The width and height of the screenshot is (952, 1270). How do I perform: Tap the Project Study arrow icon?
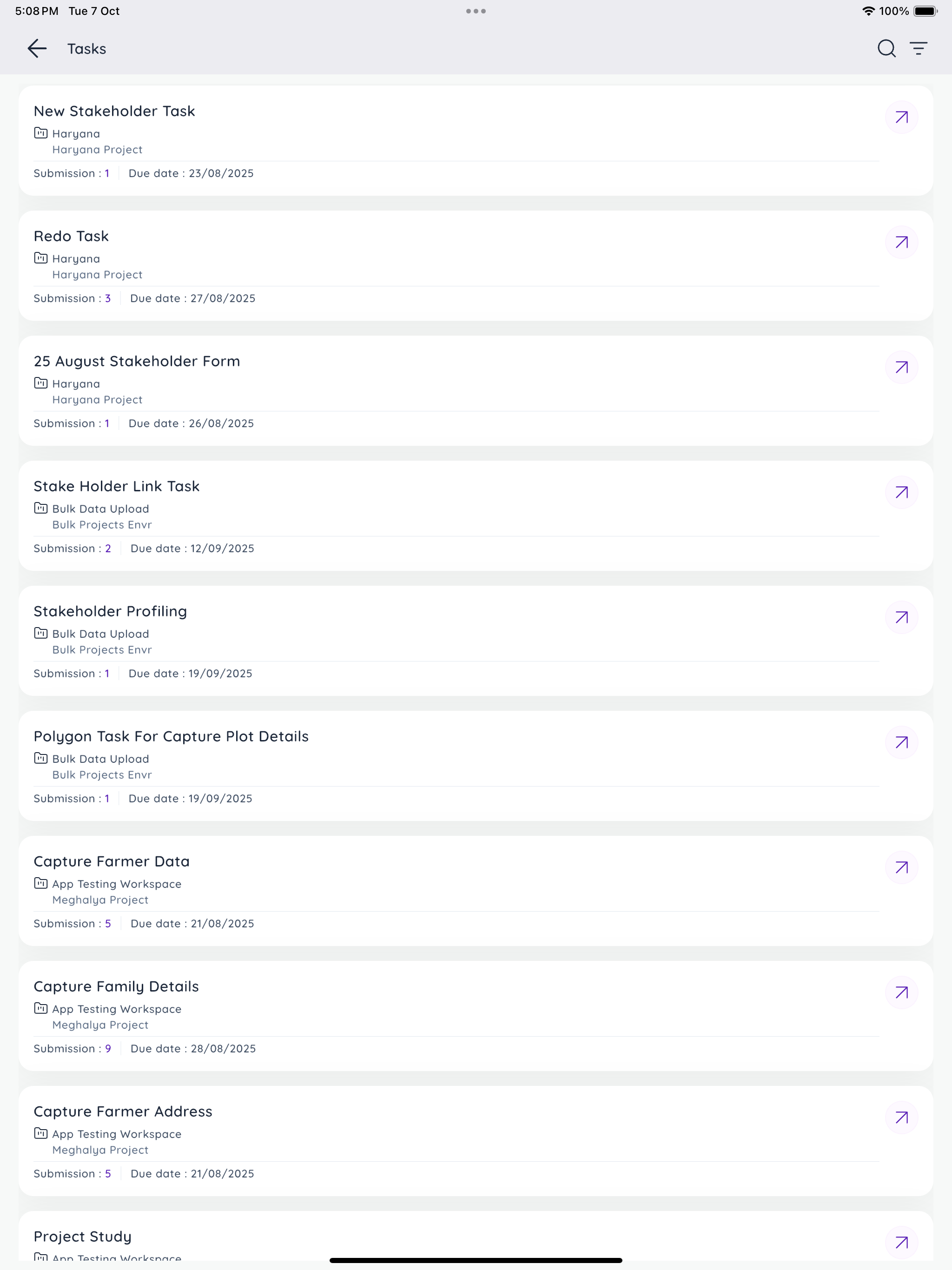[x=901, y=1243]
